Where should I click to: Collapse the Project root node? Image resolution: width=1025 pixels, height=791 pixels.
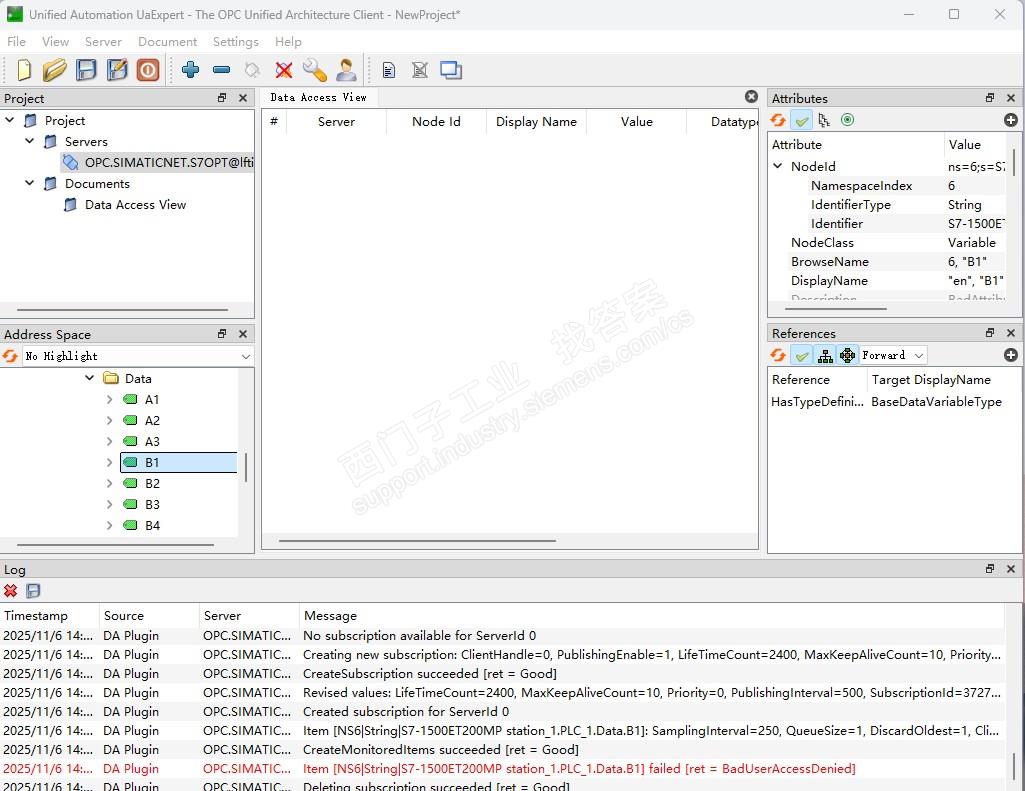click(x=10, y=120)
